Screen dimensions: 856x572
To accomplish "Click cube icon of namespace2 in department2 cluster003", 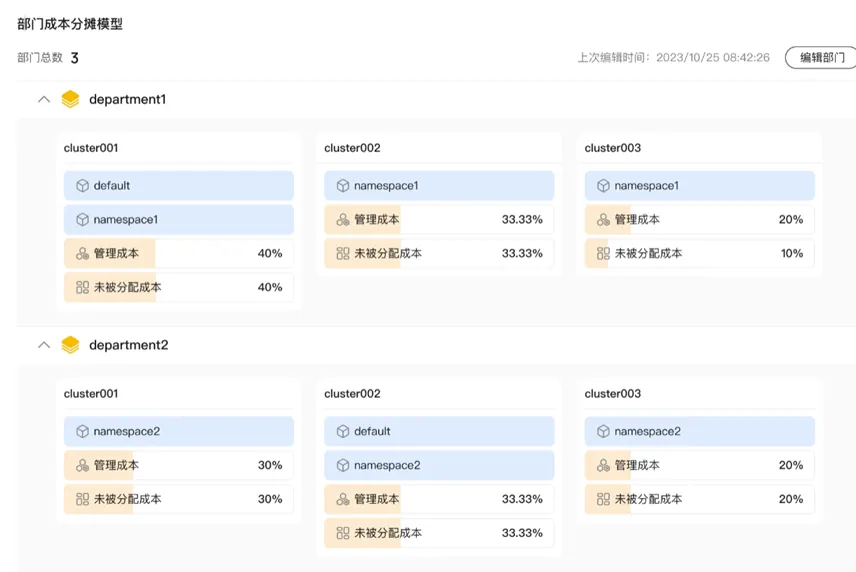I will coord(603,432).
